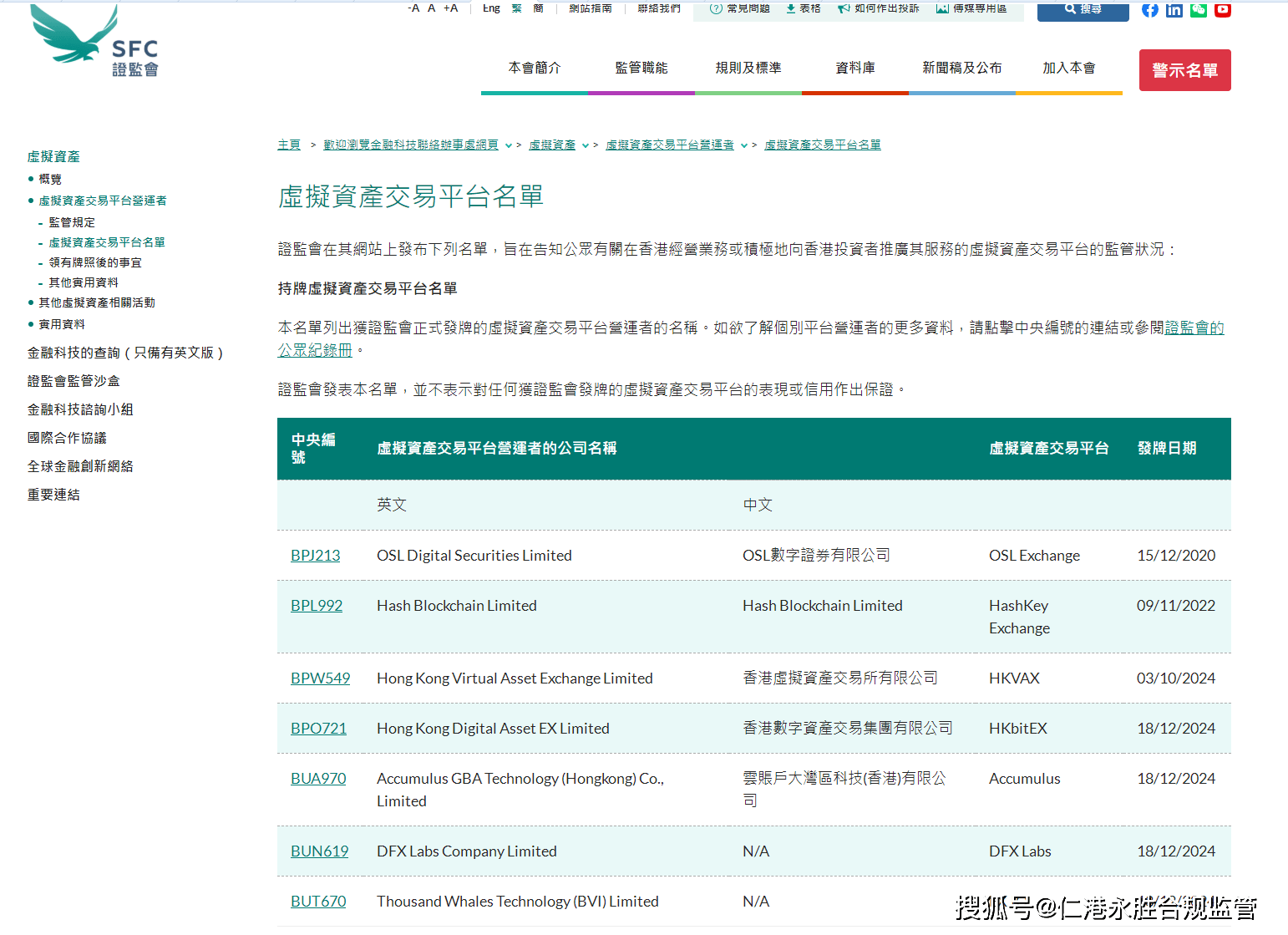Open 其他實用資料 sidebar item
The height and width of the screenshot is (935, 1288).
click(x=84, y=282)
